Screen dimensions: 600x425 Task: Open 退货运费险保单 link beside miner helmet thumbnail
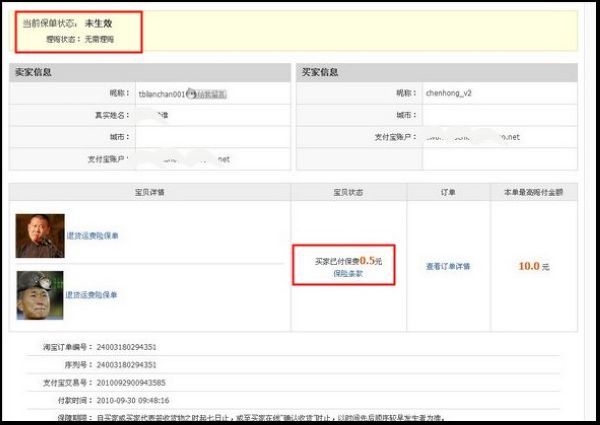(92, 295)
